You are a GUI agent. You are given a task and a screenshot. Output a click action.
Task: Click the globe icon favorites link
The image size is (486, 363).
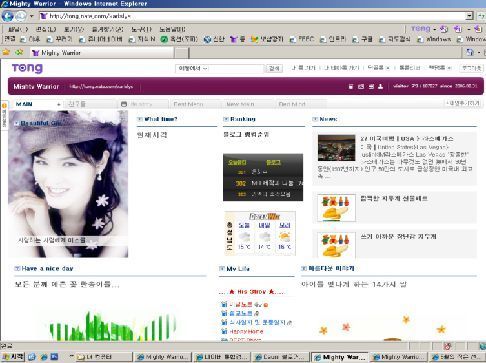tap(214, 39)
